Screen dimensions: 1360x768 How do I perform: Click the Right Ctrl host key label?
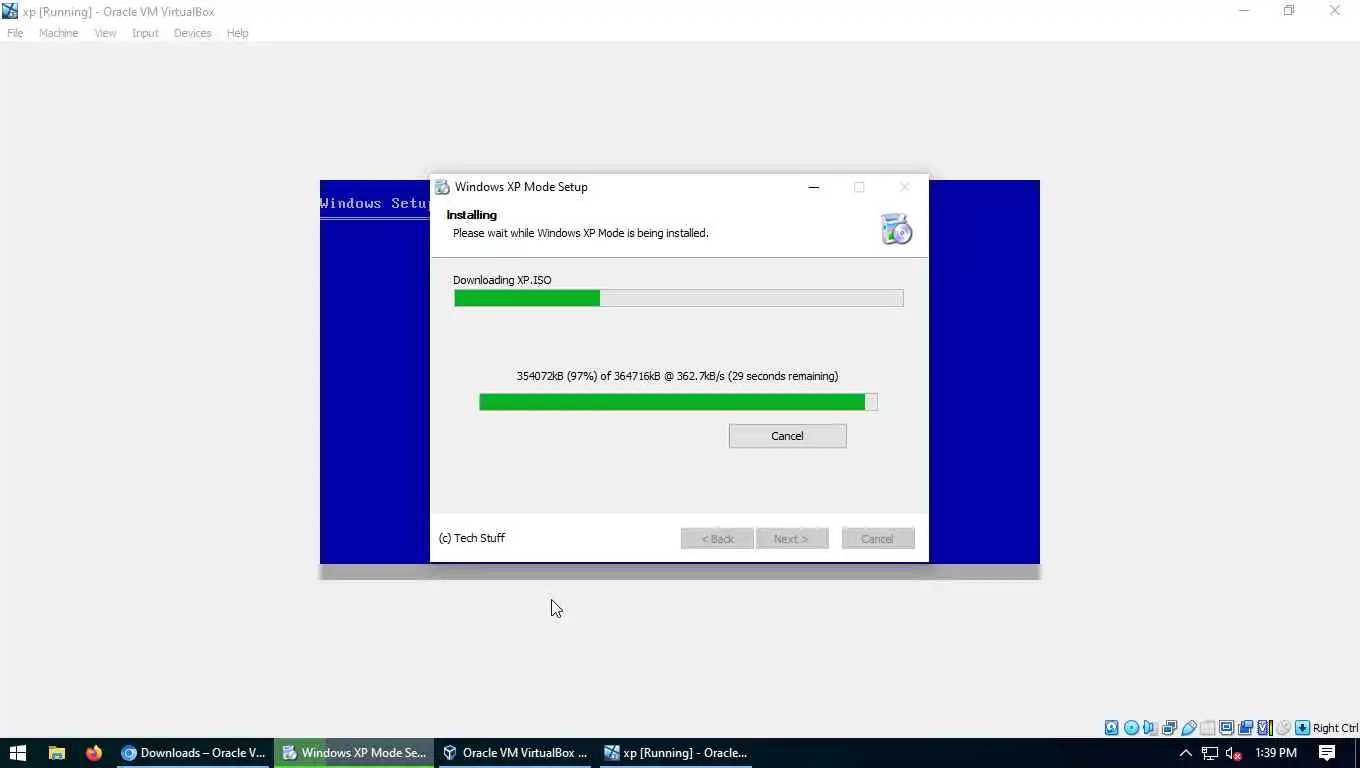pos(1336,728)
